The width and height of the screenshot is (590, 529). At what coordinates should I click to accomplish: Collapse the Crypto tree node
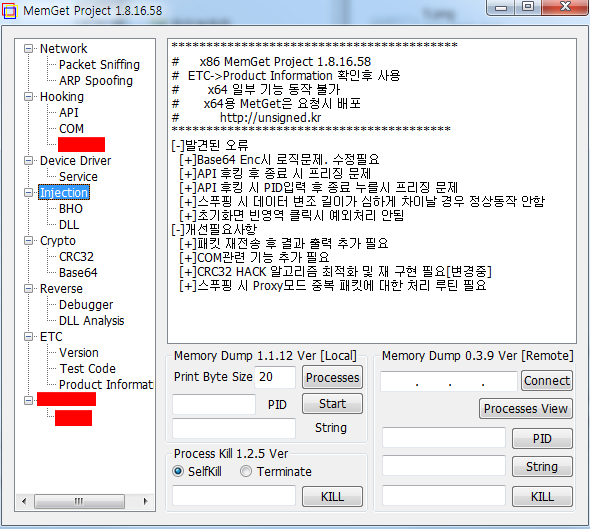(x=28, y=240)
